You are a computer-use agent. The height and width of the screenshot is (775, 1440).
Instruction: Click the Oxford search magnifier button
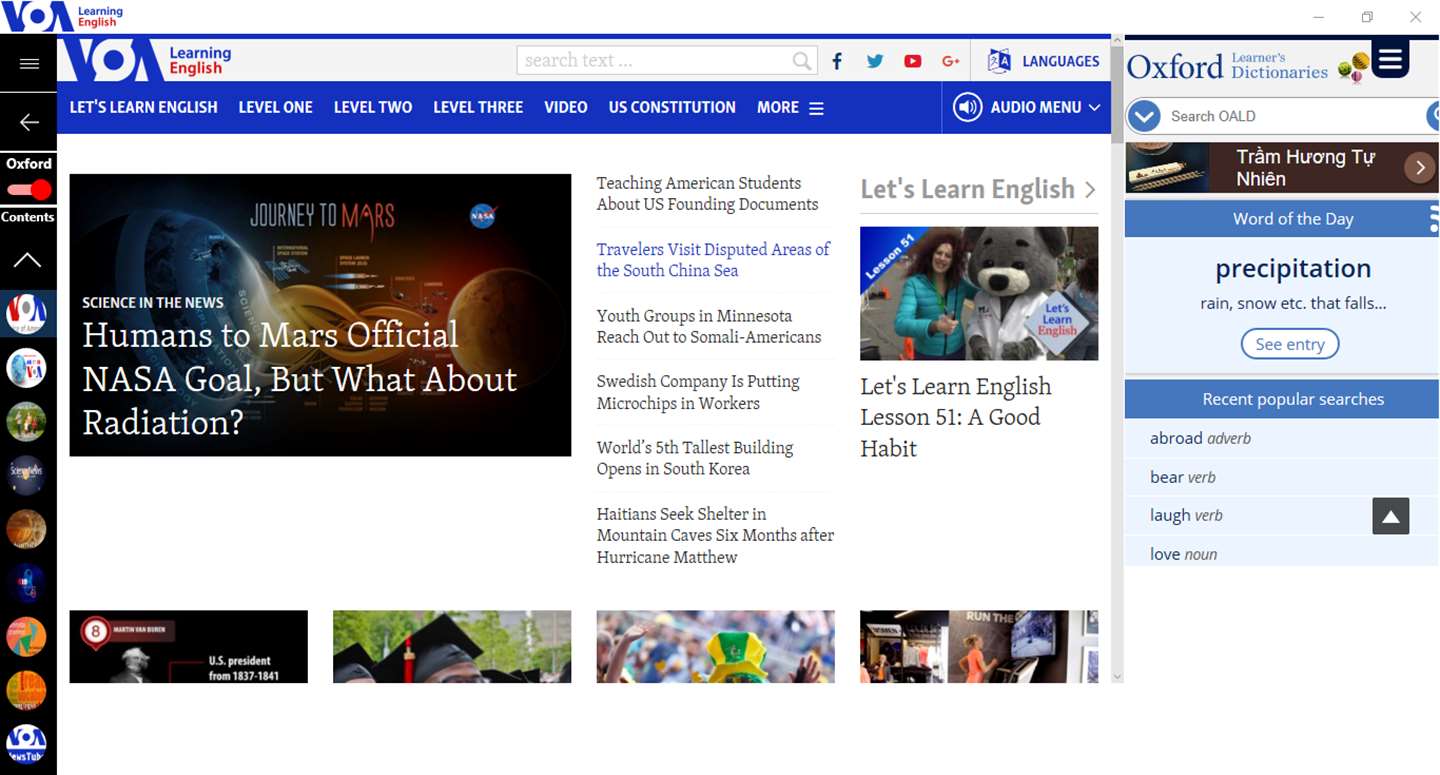(1433, 116)
